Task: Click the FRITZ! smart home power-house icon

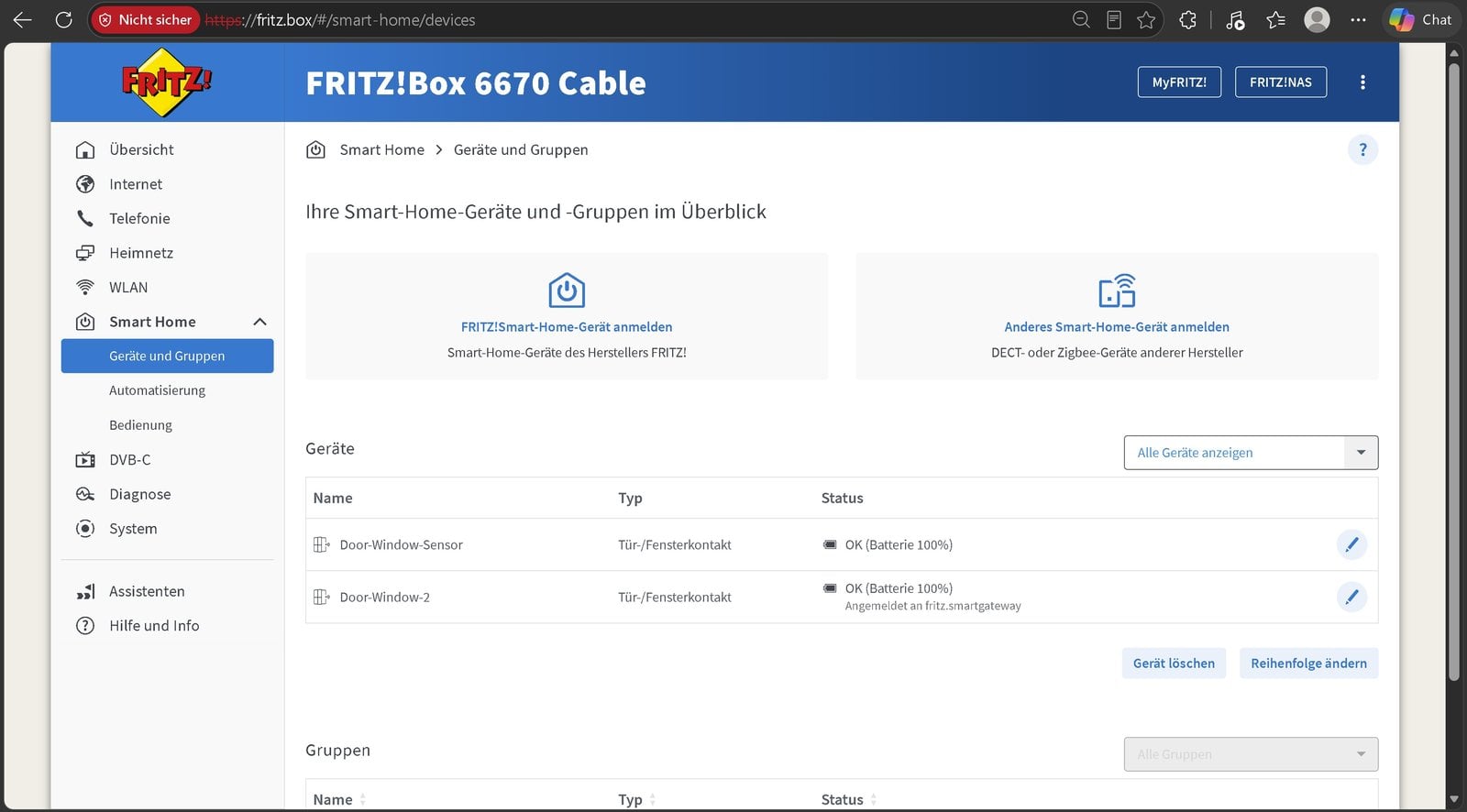Action: [x=567, y=291]
